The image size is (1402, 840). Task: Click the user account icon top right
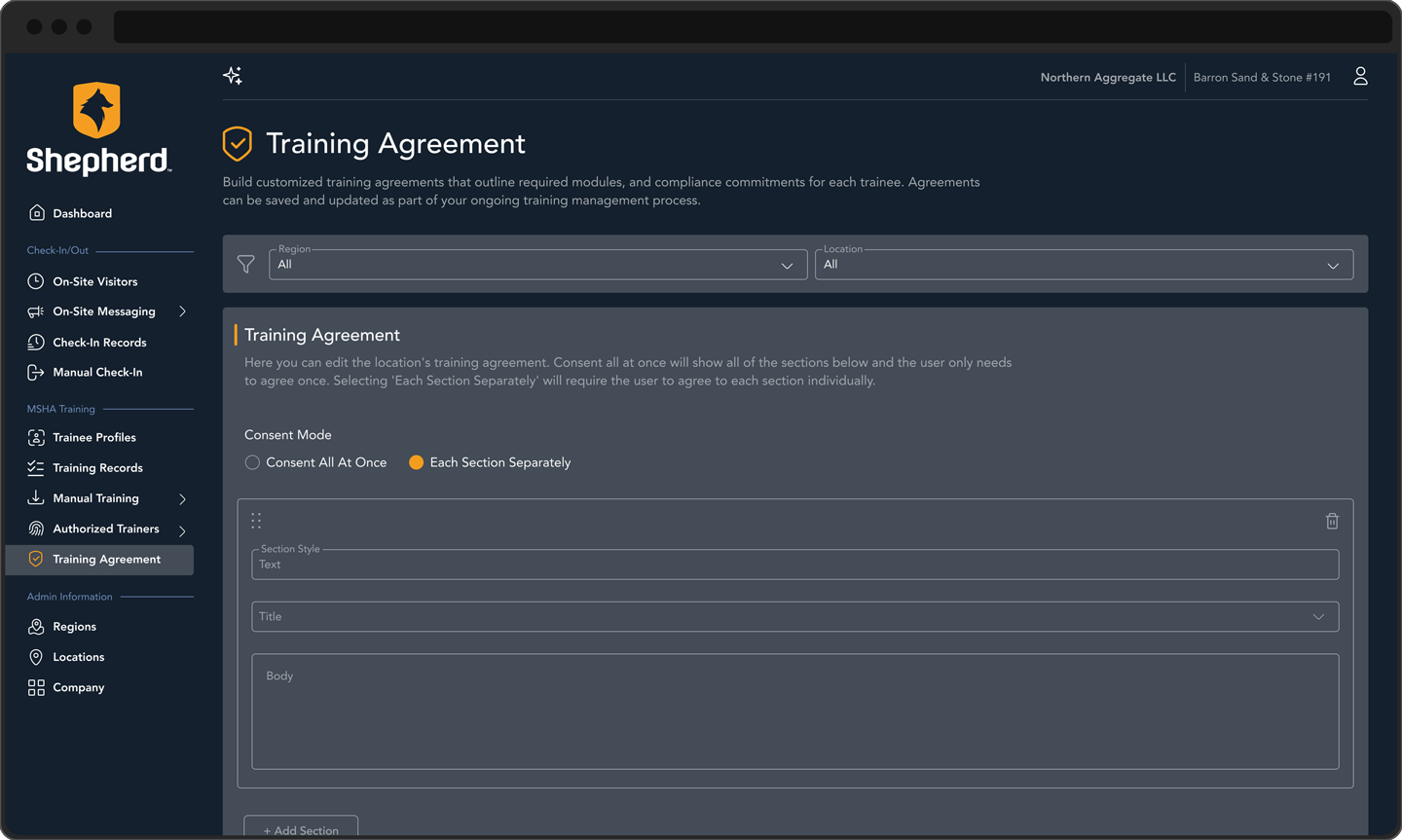1360,75
